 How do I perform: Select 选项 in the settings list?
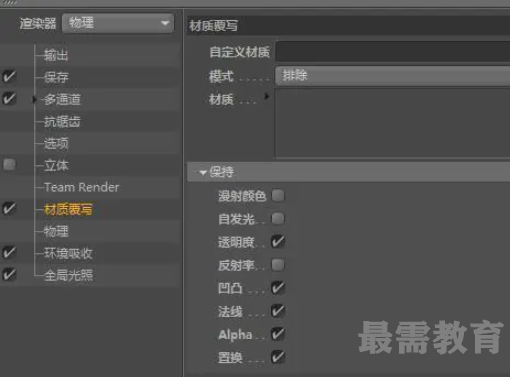tap(56, 144)
